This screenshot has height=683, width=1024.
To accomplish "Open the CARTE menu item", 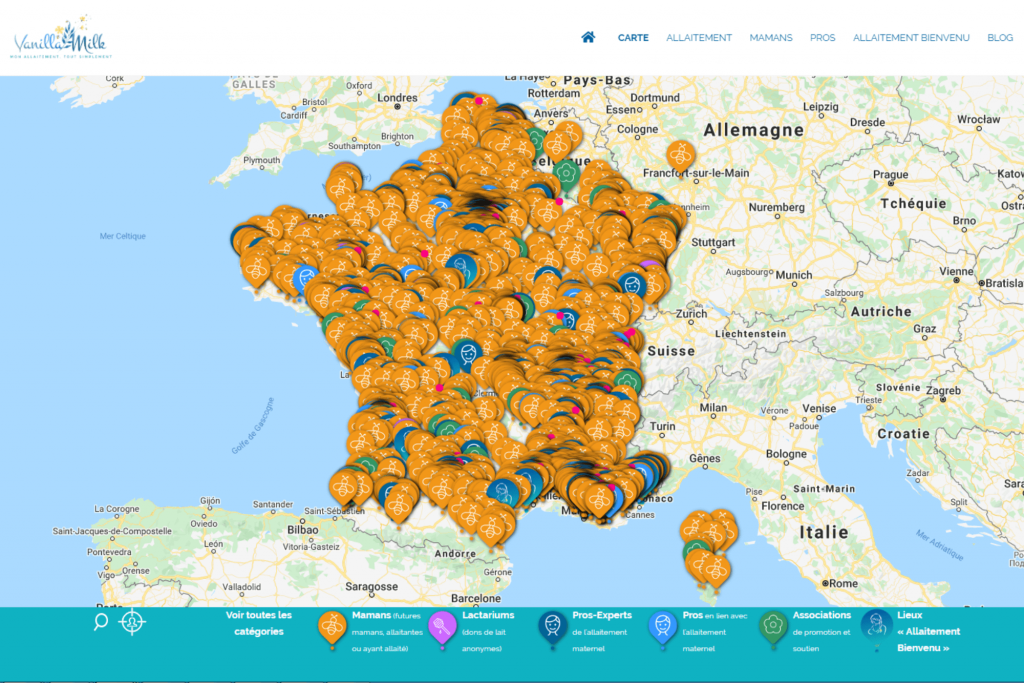I will (x=633, y=38).
